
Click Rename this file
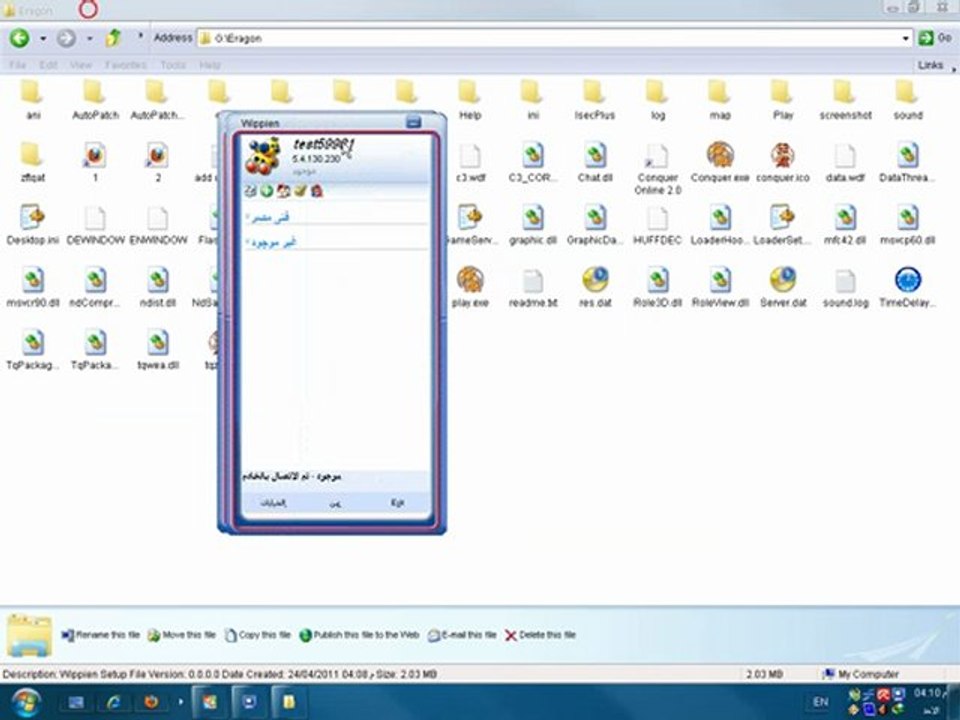(100, 635)
